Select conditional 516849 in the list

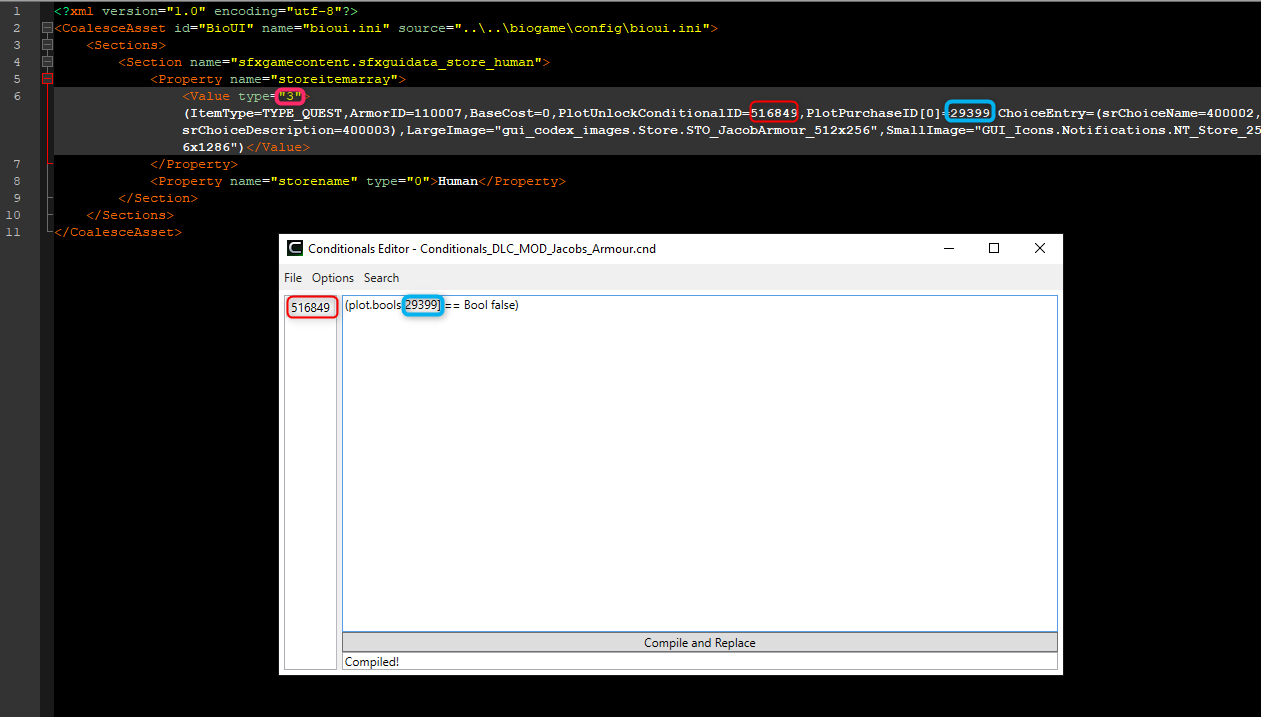point(311,308)
